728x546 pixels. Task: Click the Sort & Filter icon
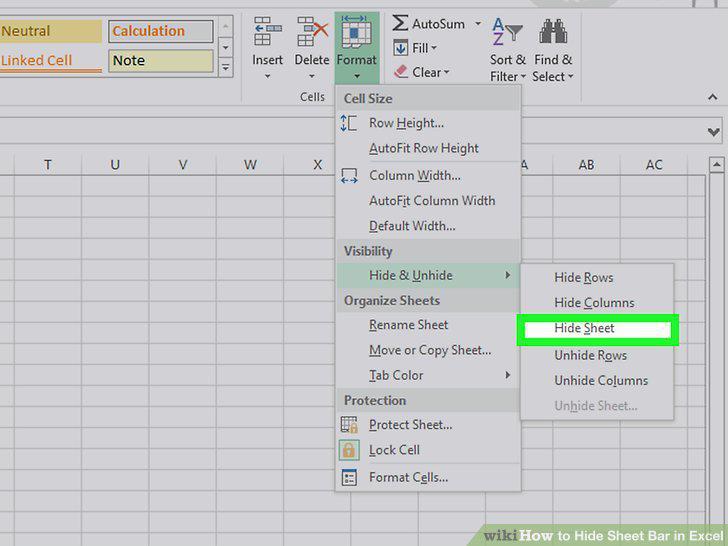click(x=507, y=32)
